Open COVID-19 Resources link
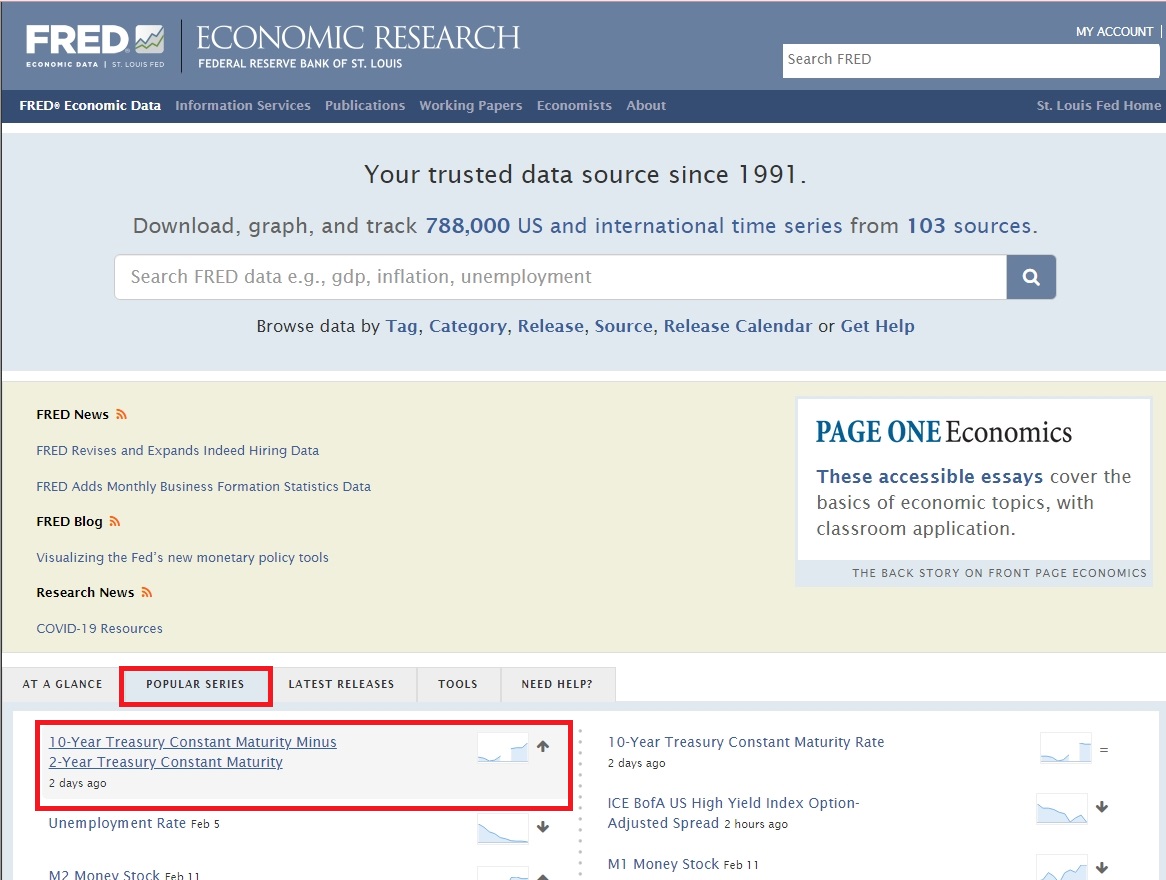This screenshot has width=1166, height=880. click(x=100, y=629)
